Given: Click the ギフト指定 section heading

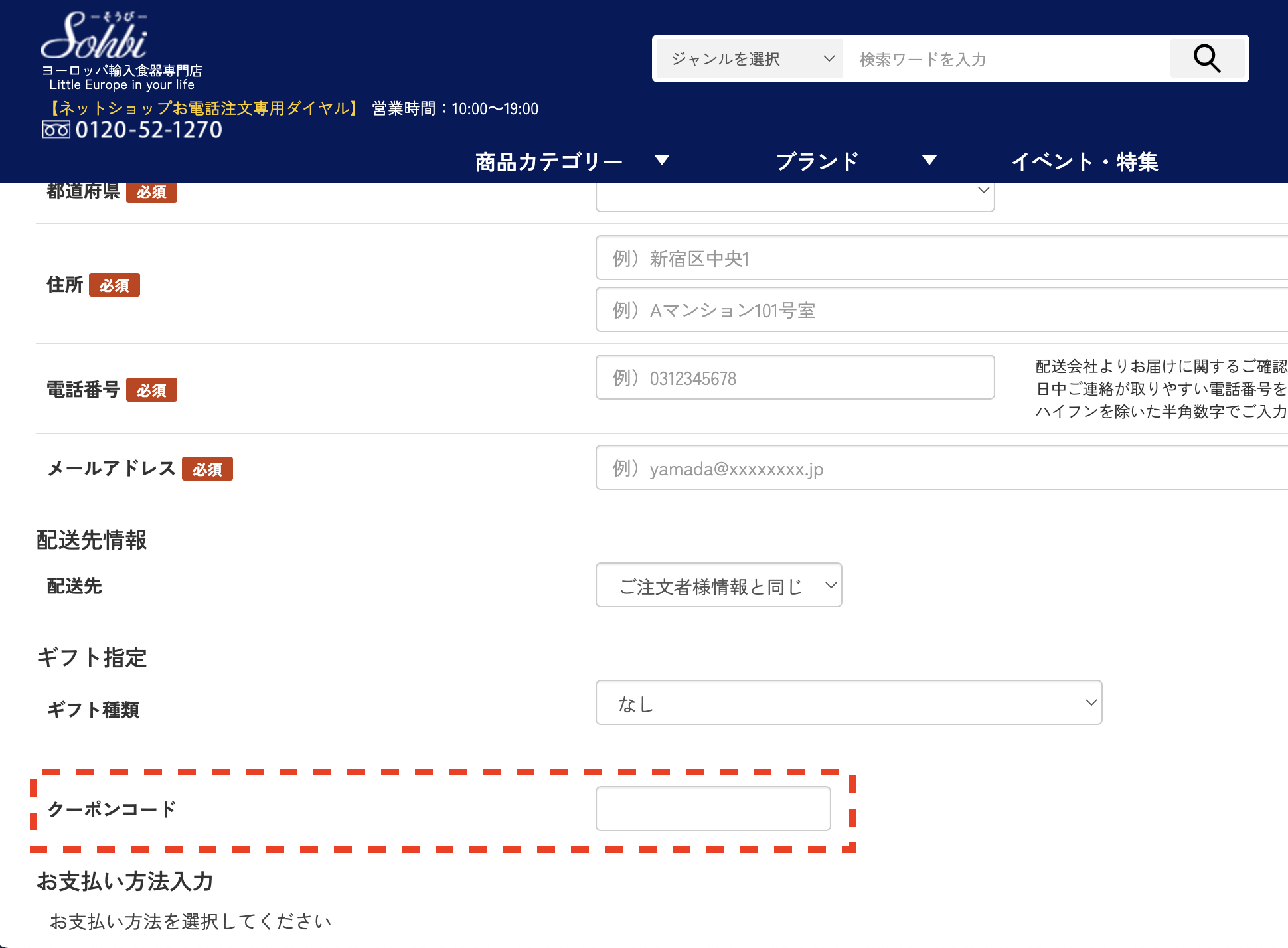Looking at the screenshot, I should tap(92, 657).
